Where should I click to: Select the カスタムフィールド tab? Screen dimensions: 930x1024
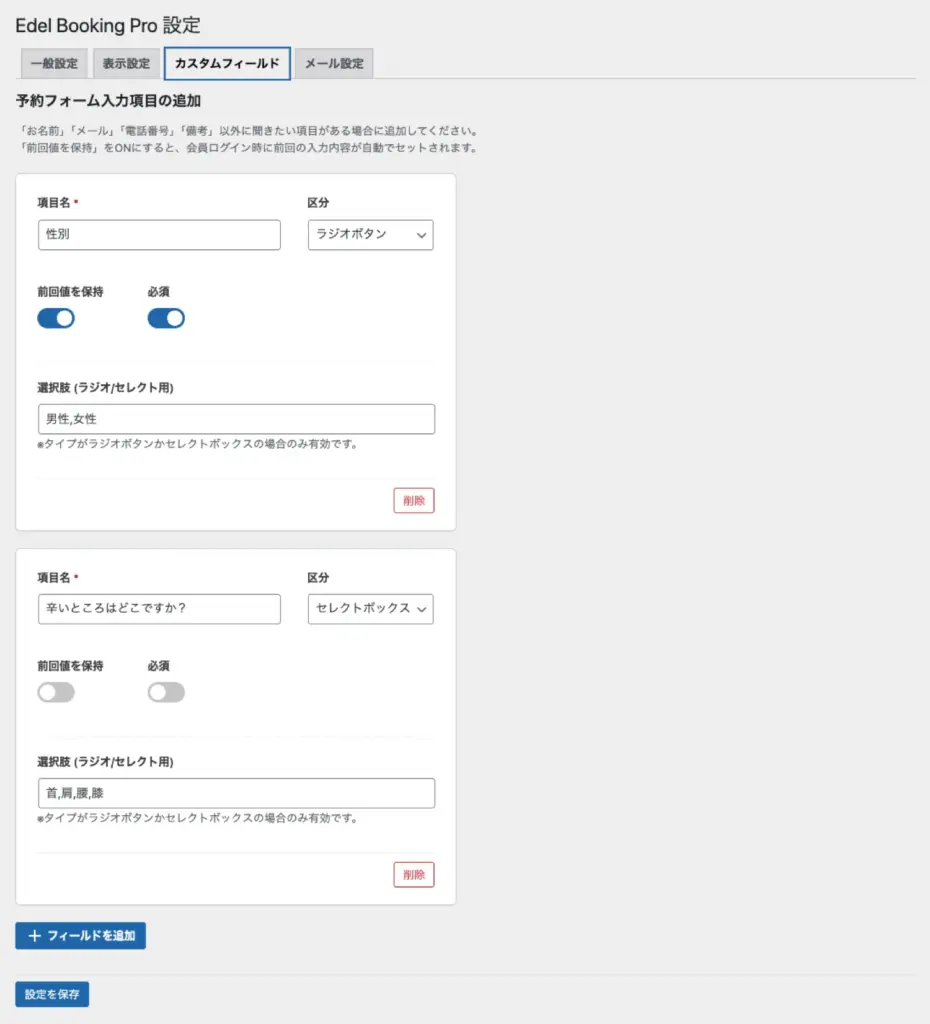point(227,64)
